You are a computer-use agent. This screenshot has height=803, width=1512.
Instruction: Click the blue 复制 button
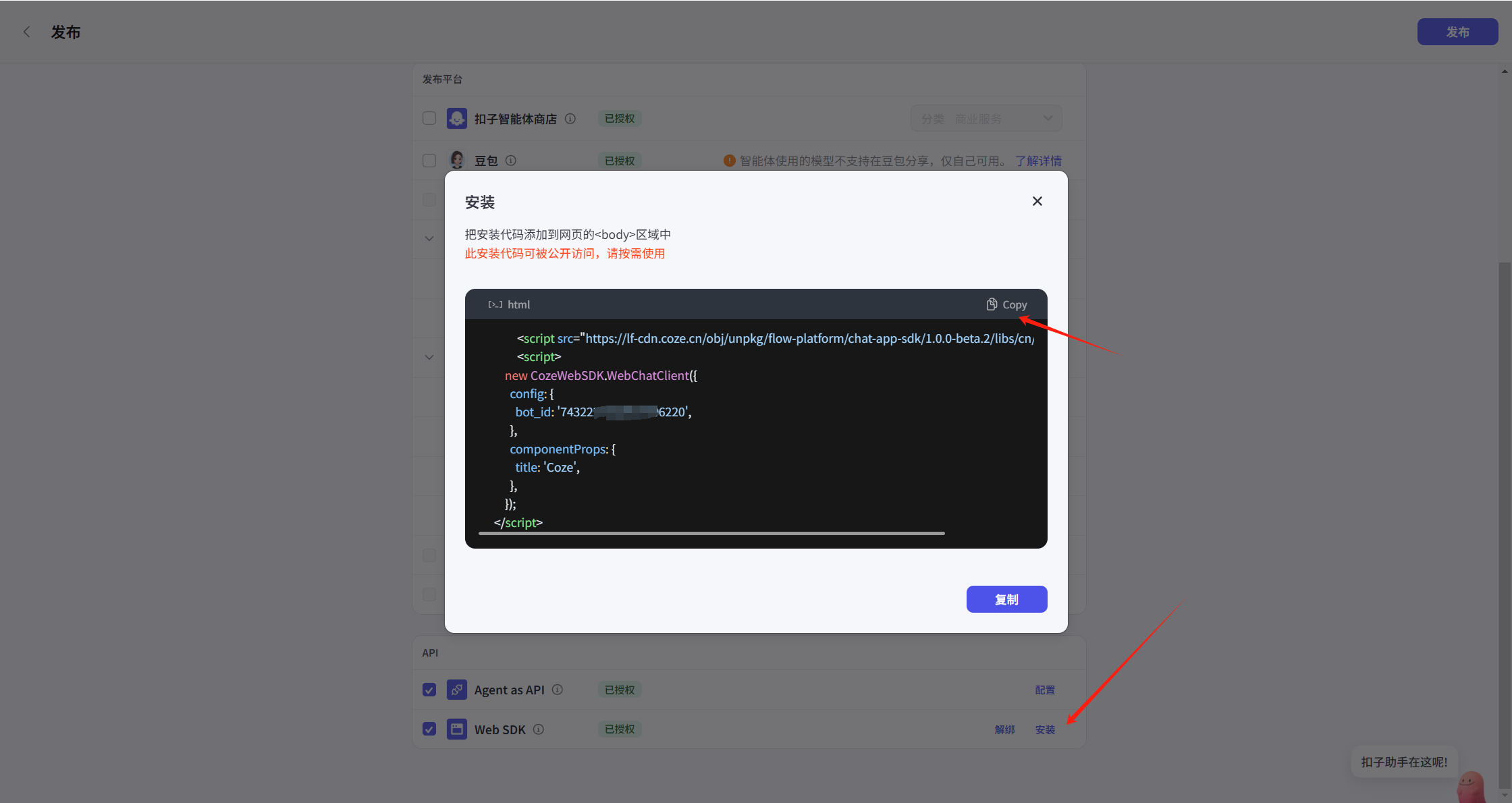point(1006,599)
